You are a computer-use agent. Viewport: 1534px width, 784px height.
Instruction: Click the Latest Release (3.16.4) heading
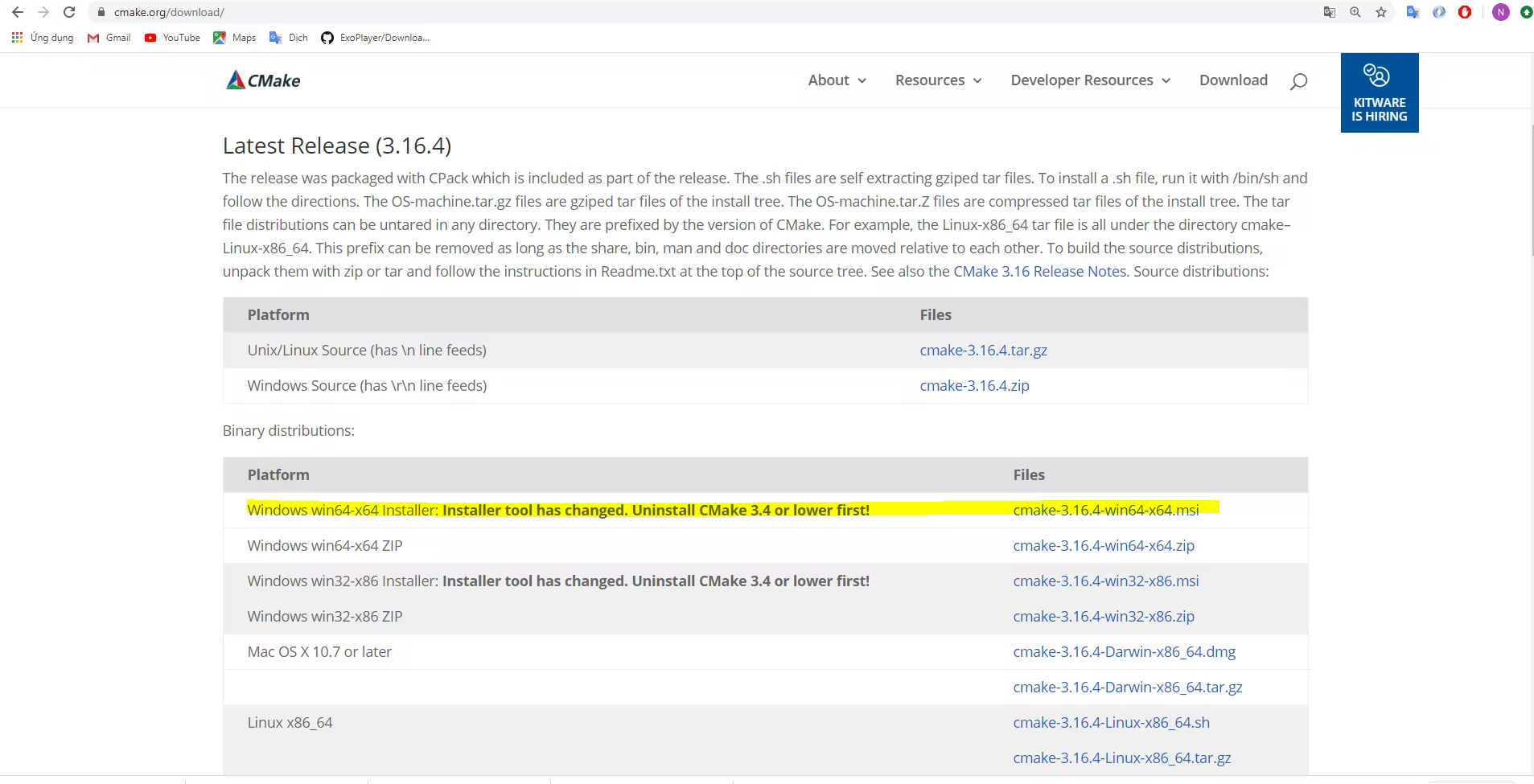coord(336,146)
